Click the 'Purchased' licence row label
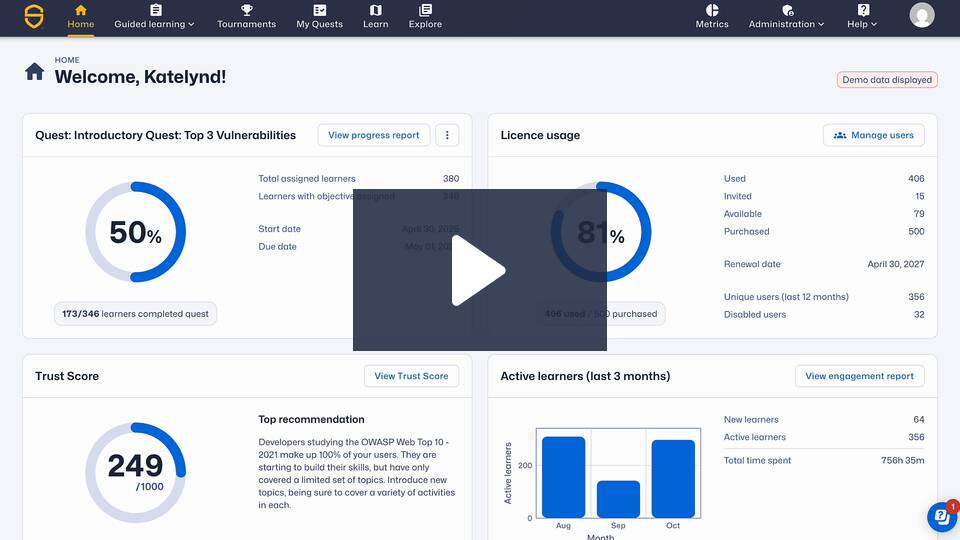This screenshot has height=540, width=960. pos(746,231)
